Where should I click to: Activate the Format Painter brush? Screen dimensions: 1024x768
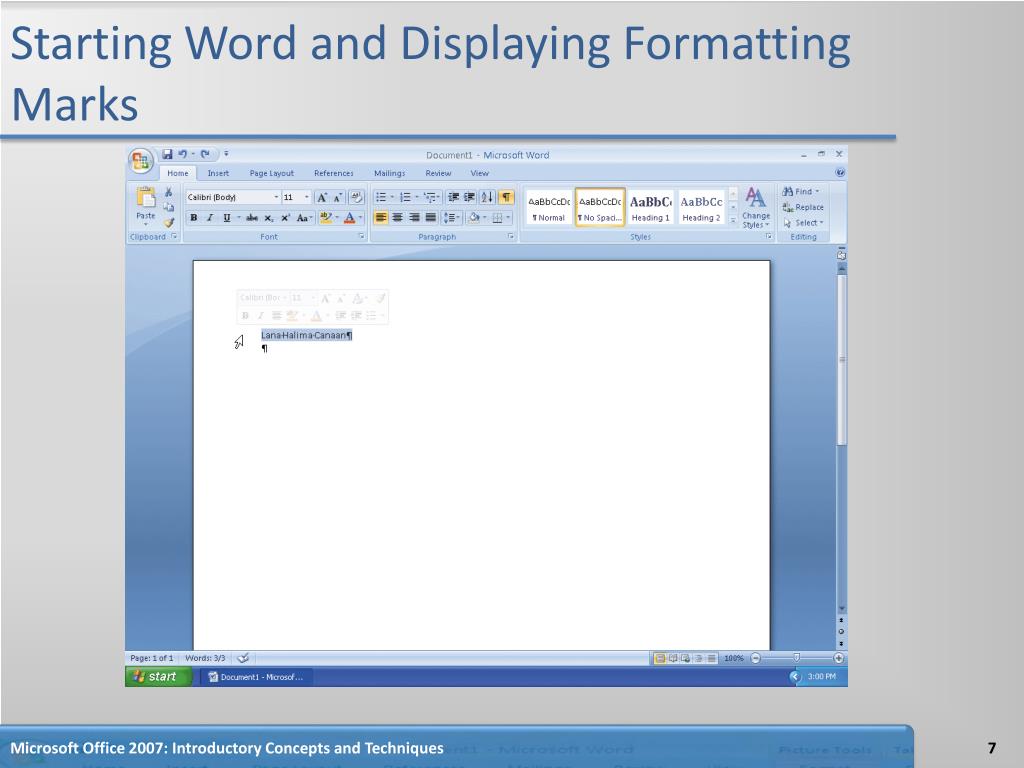tap(168, 223)
